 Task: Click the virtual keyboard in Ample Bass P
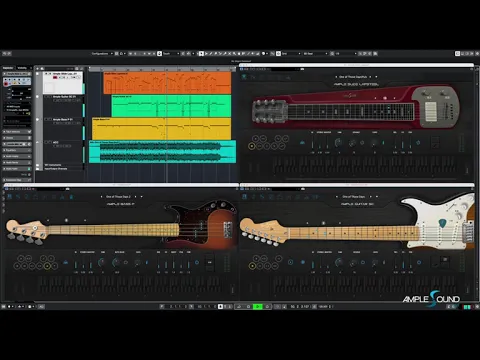pos(129,285)
